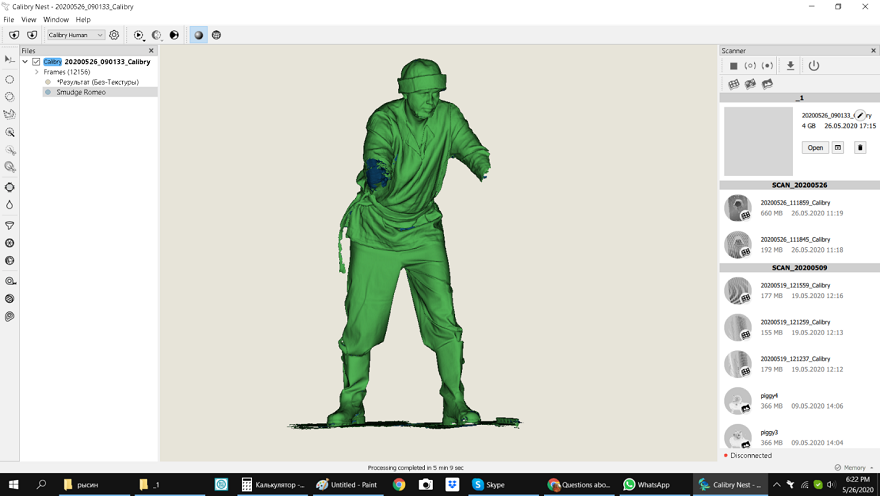The image size is (880, 496).
Task: Click the spiral tool at bottom of left toolbar
Action: tap(10, 316)
